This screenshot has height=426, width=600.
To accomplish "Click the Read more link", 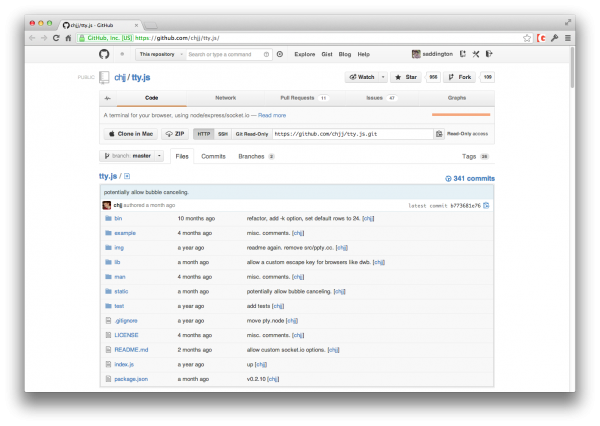I will tap(272, 115).
